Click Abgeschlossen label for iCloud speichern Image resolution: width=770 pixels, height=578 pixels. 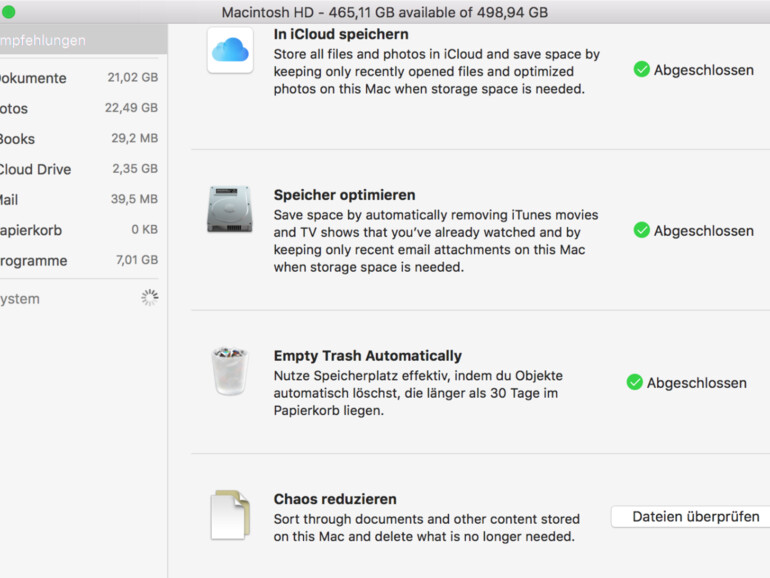703,70
